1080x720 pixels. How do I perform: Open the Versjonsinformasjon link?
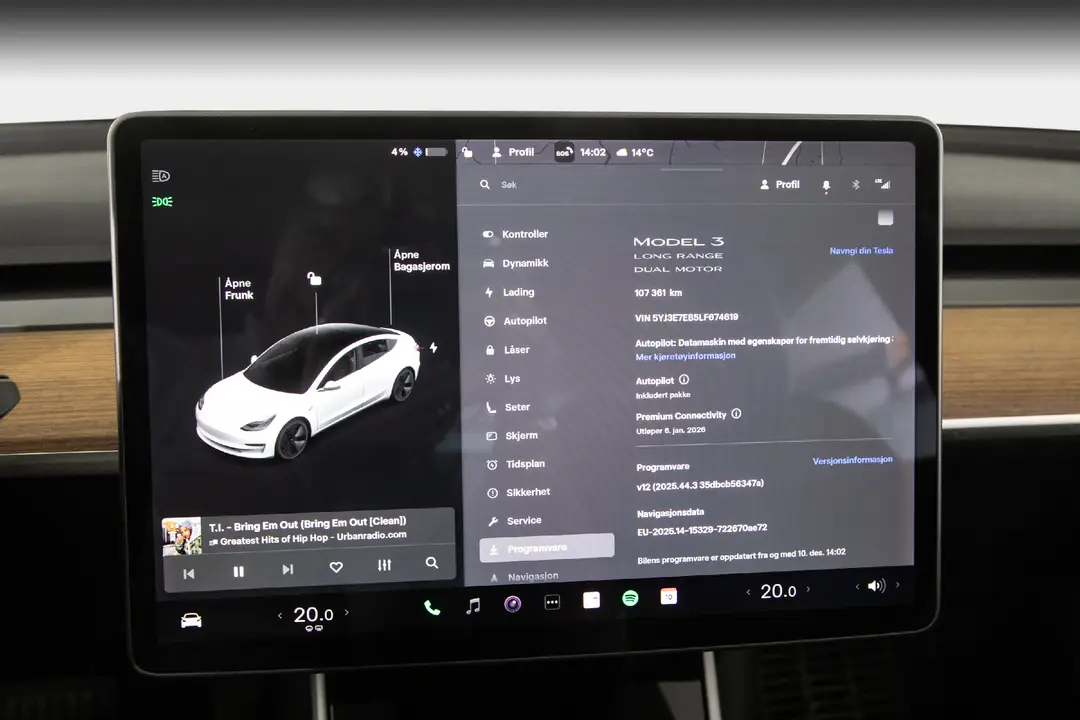853,460
